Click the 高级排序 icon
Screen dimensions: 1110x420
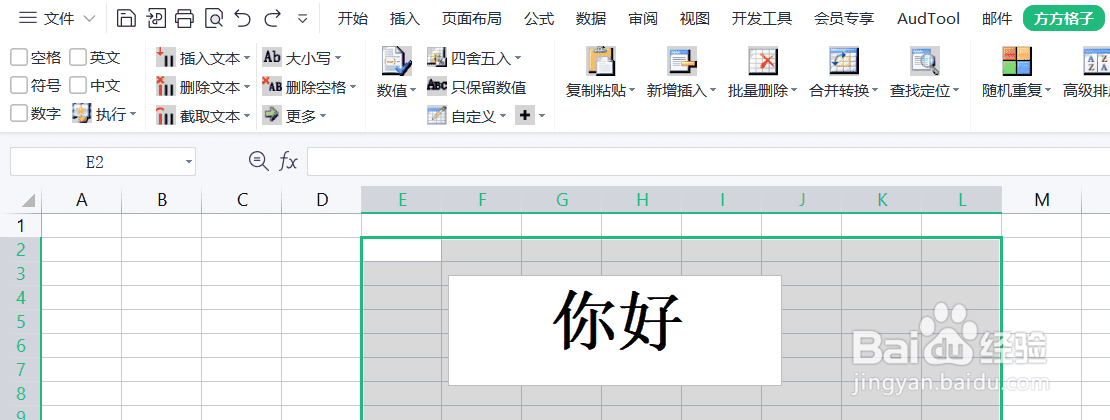(x=1097, y=61)
